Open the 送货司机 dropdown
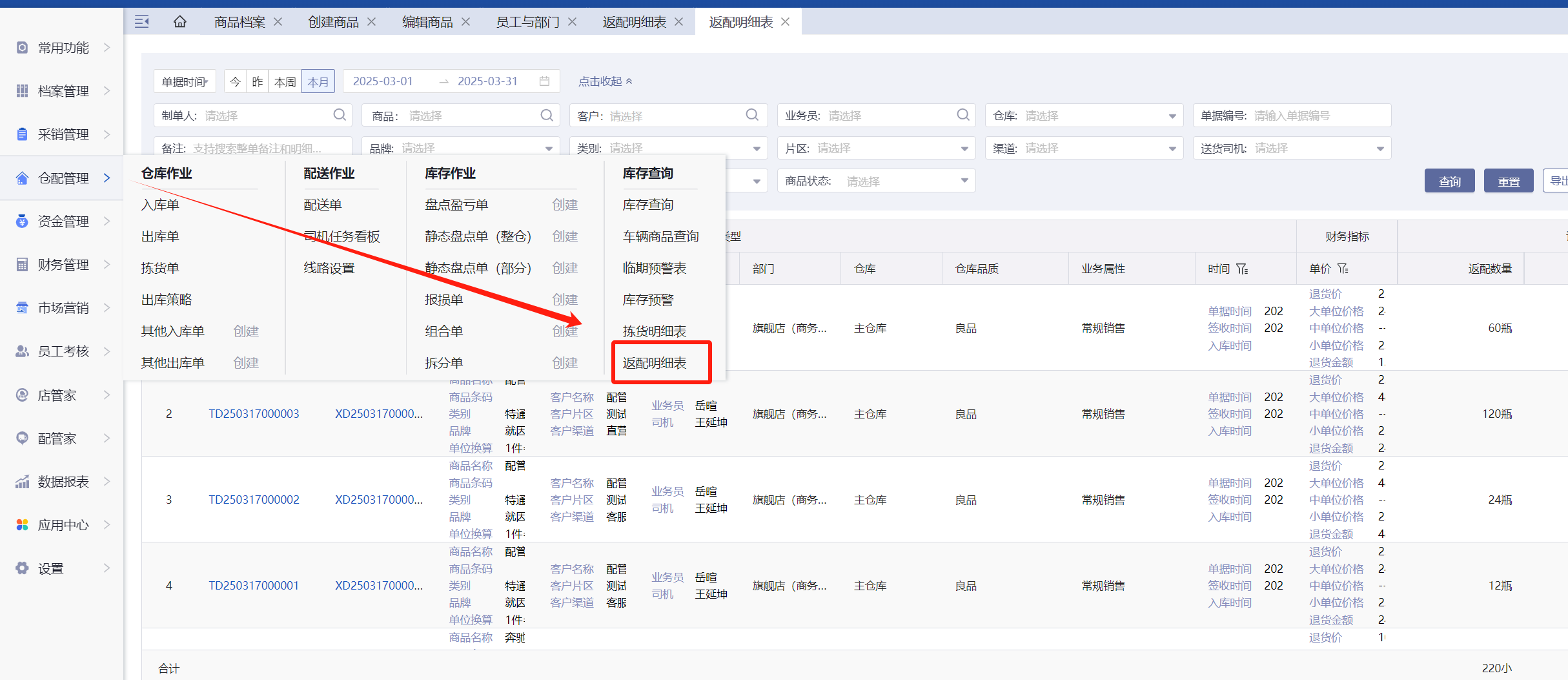The width and height of the screenshot is (1568, 680). click(x=1292, y=149)
